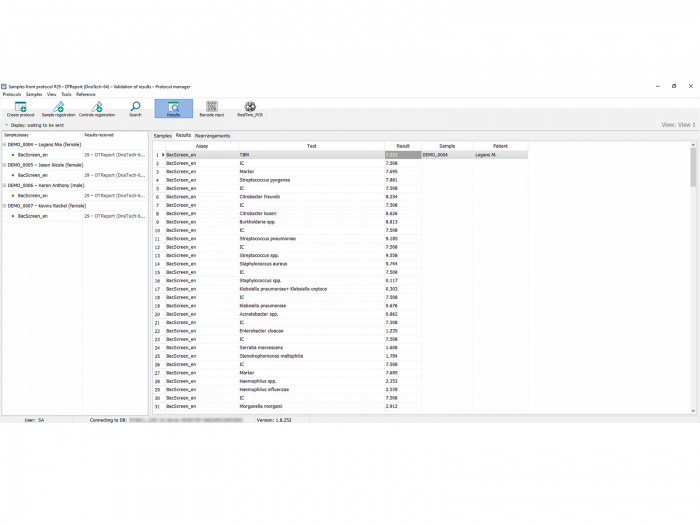The width and height of the screenshot is (700, 525).
Task: Open the Reference menu
Action: pyautogui.click(x=85, y=94)
